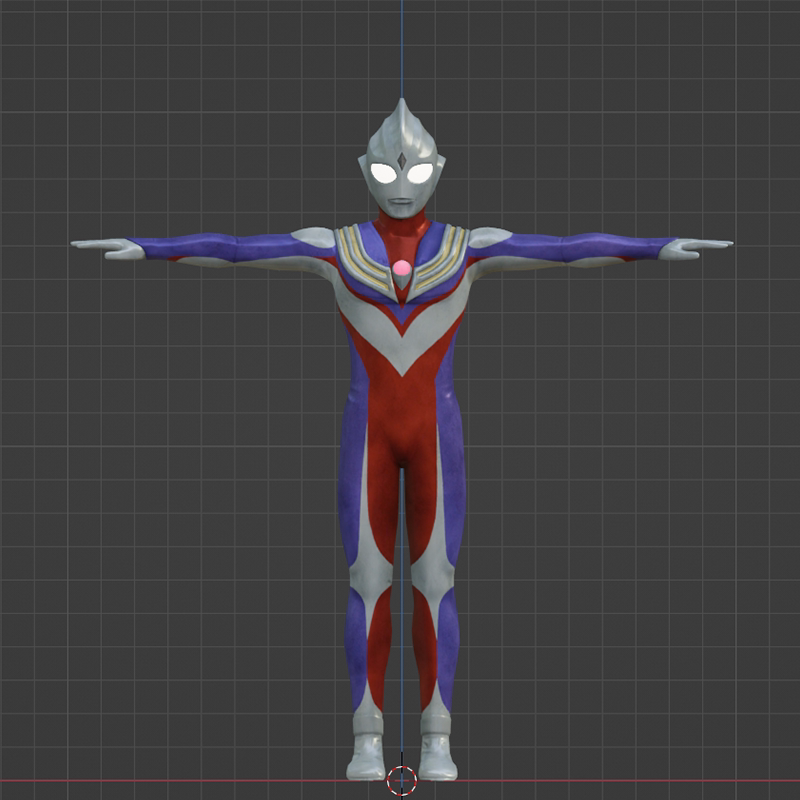800x800 pixels.
Task: Select the hand at the far left of the viewport
Action: [108, 248]
